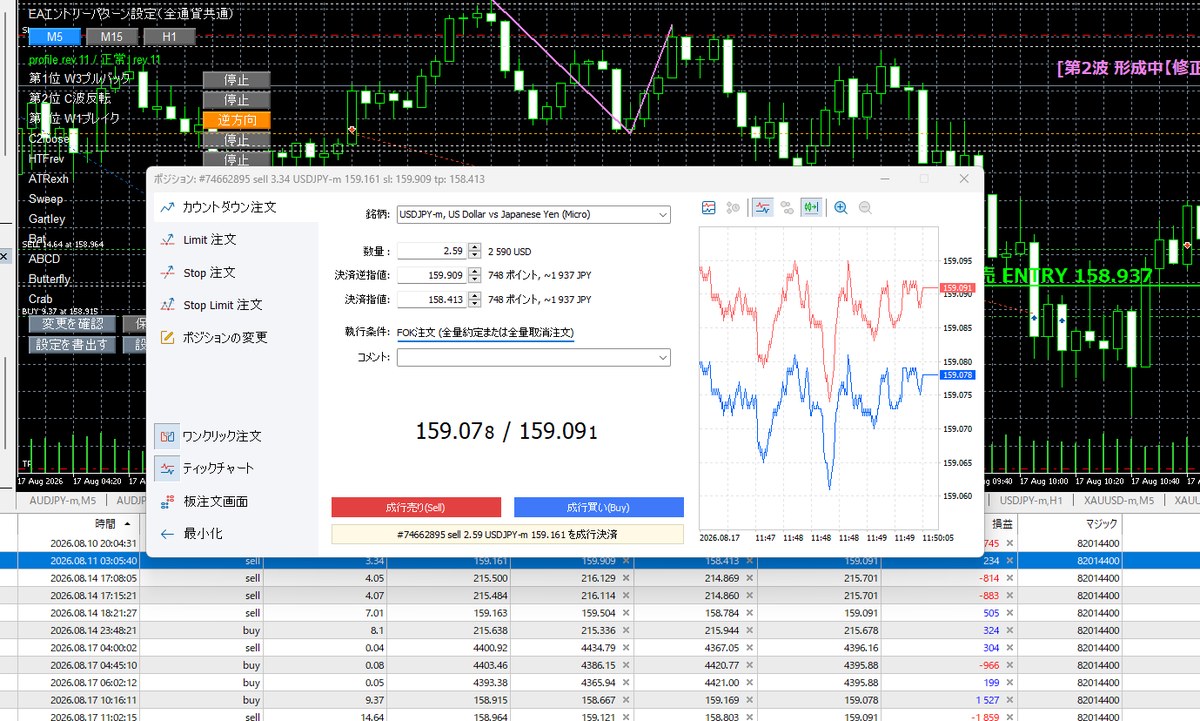Click the ABCD pattern label
Image resolution: width=1200 pixels, height=721 pixels.
click(x=45, y=259)
